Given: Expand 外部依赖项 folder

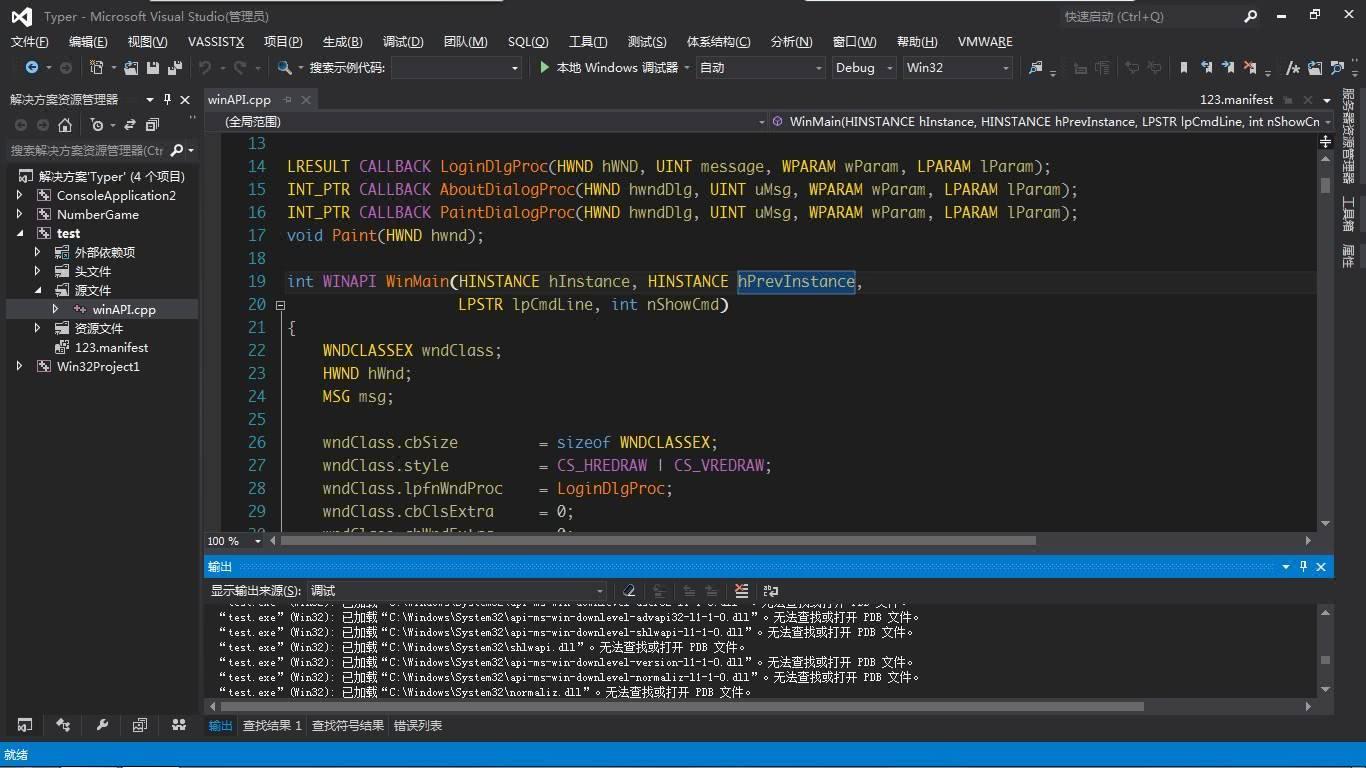Looking at the screenshot, I should tap(38, 252).
